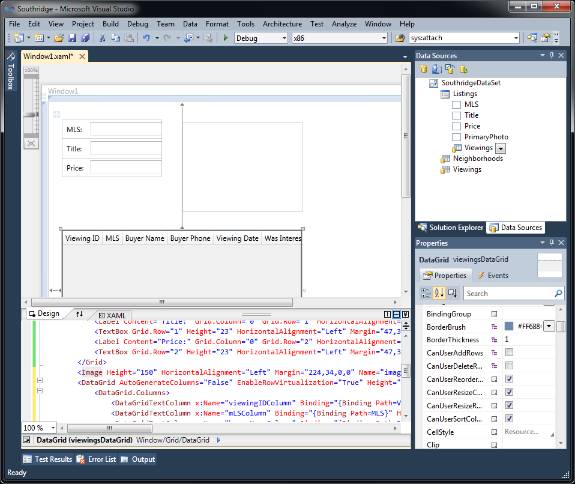Click the search magnifier icon in Properties
575x484 pixels.
tap(558, 293)
